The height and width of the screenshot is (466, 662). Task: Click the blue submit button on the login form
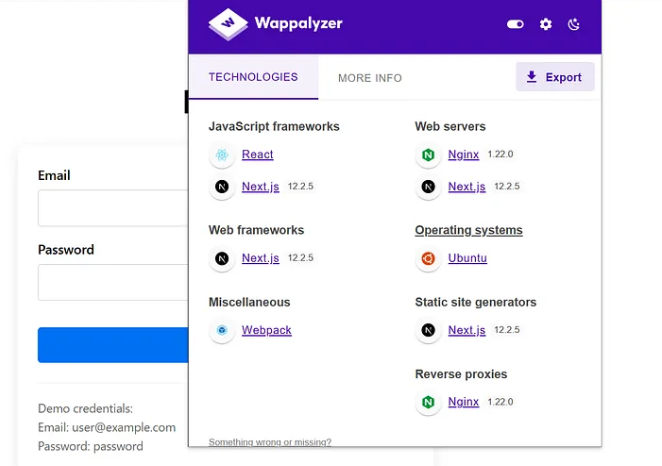pyautogui.click(x=113, y=345)
